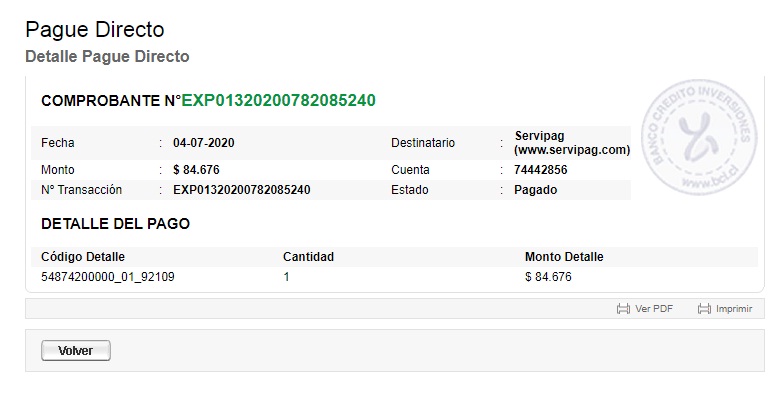Viewport: 783px width, 396px height.
Task: Print receipt using Imprimir link
Action: 734,309
